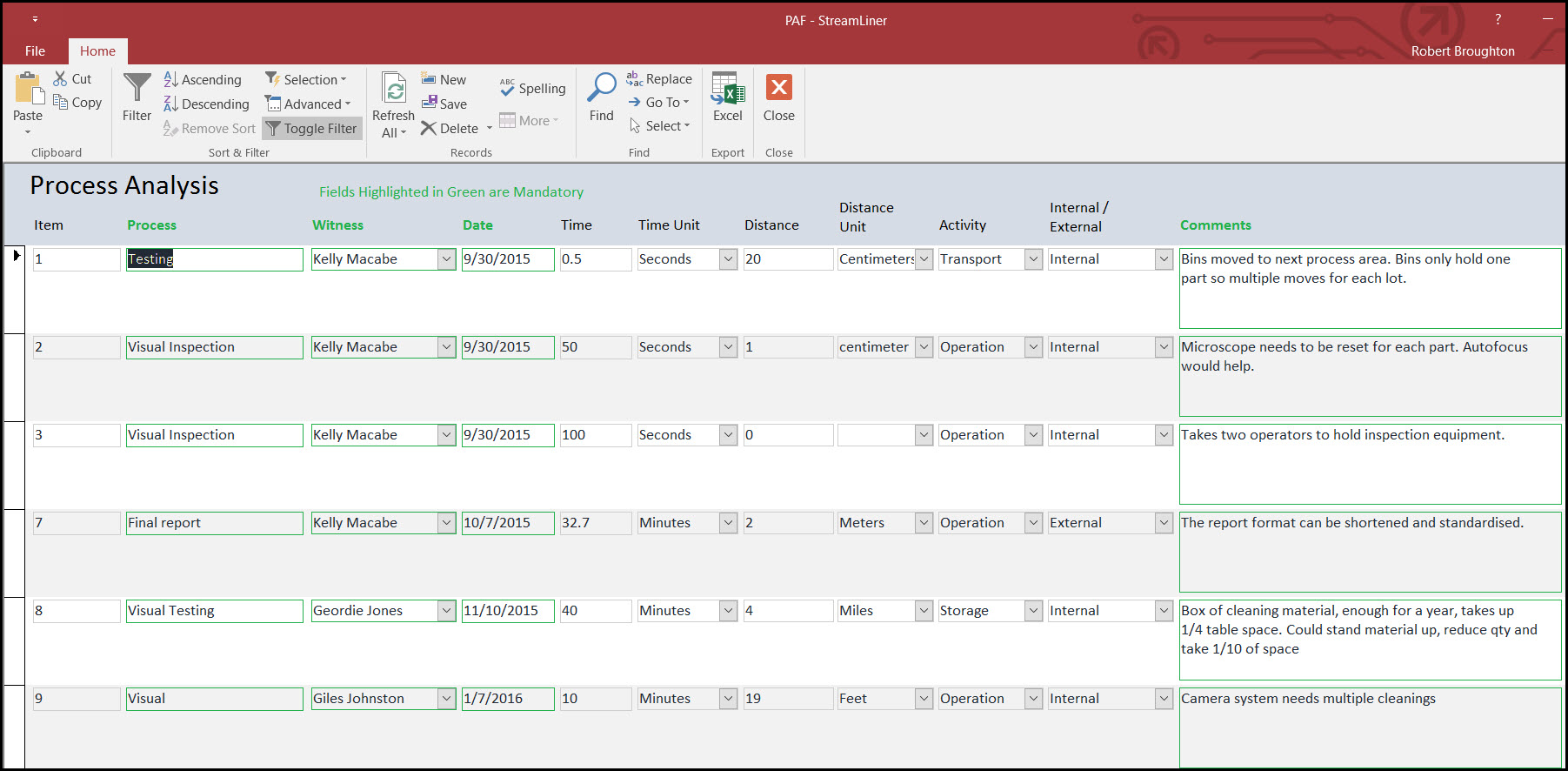Click Toggle Filter in the ribbon

(311, 129)
